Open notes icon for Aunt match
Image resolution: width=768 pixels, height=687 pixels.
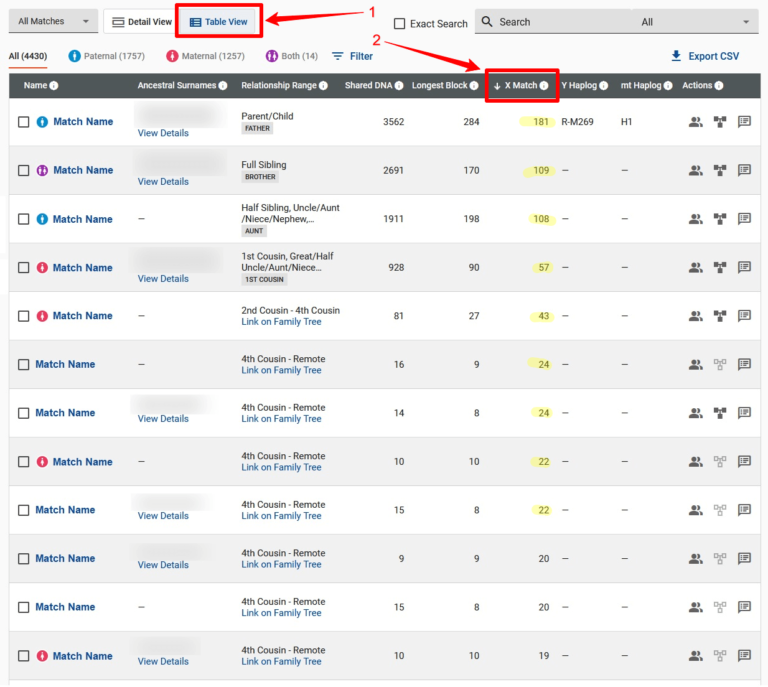[744, 219]
